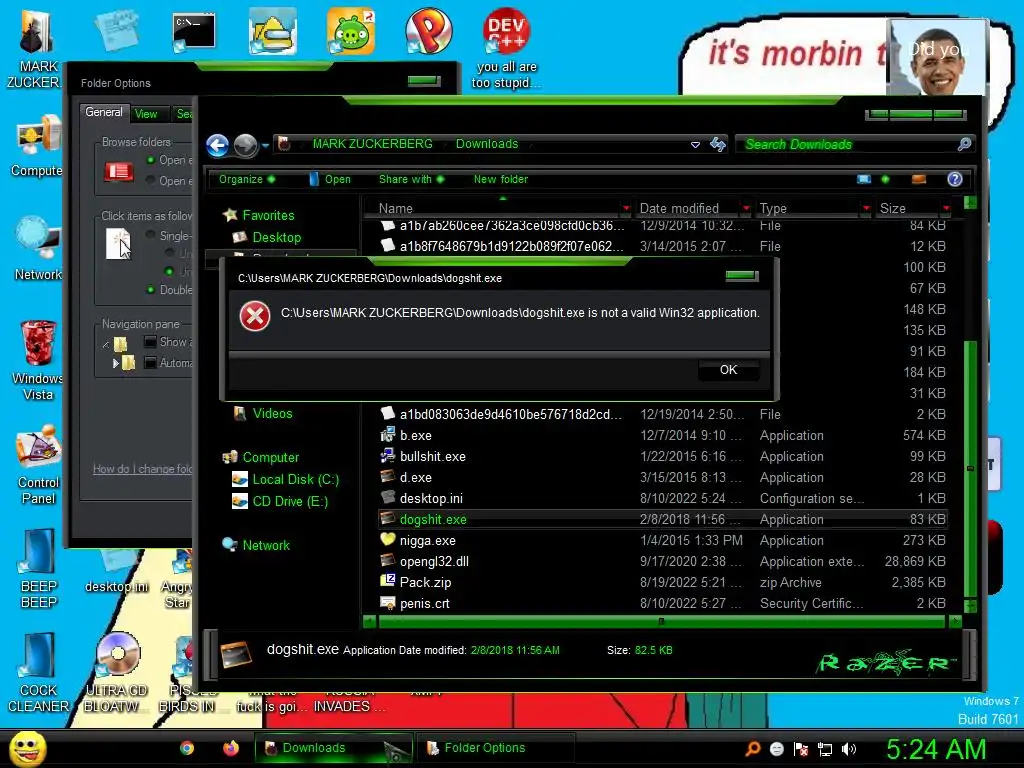1024x768 pixels.
Task: Open Date modified filter dropdown arrow
Action: point(746,208)
